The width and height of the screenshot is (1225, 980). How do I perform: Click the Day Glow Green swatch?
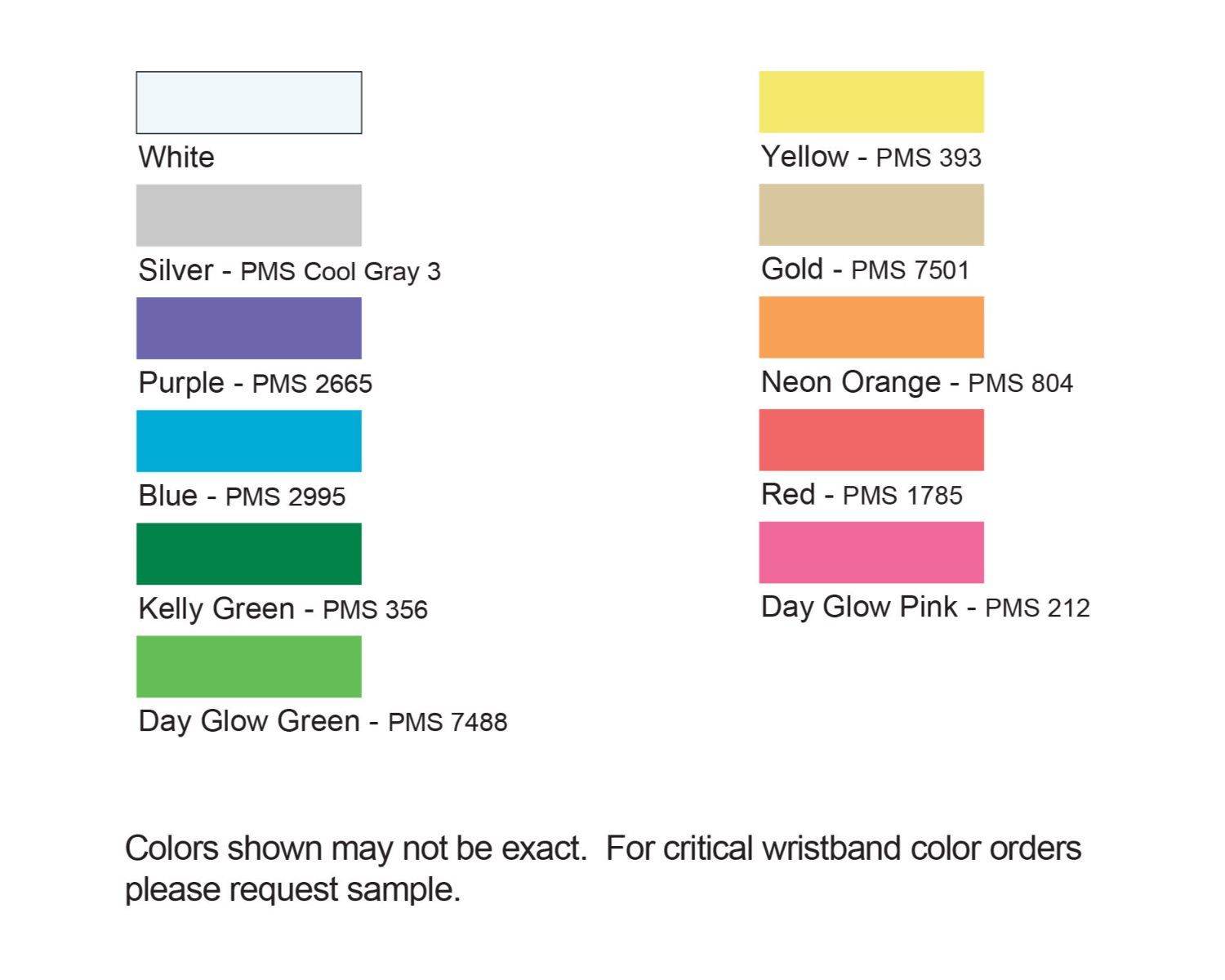[x=249, y=666]
